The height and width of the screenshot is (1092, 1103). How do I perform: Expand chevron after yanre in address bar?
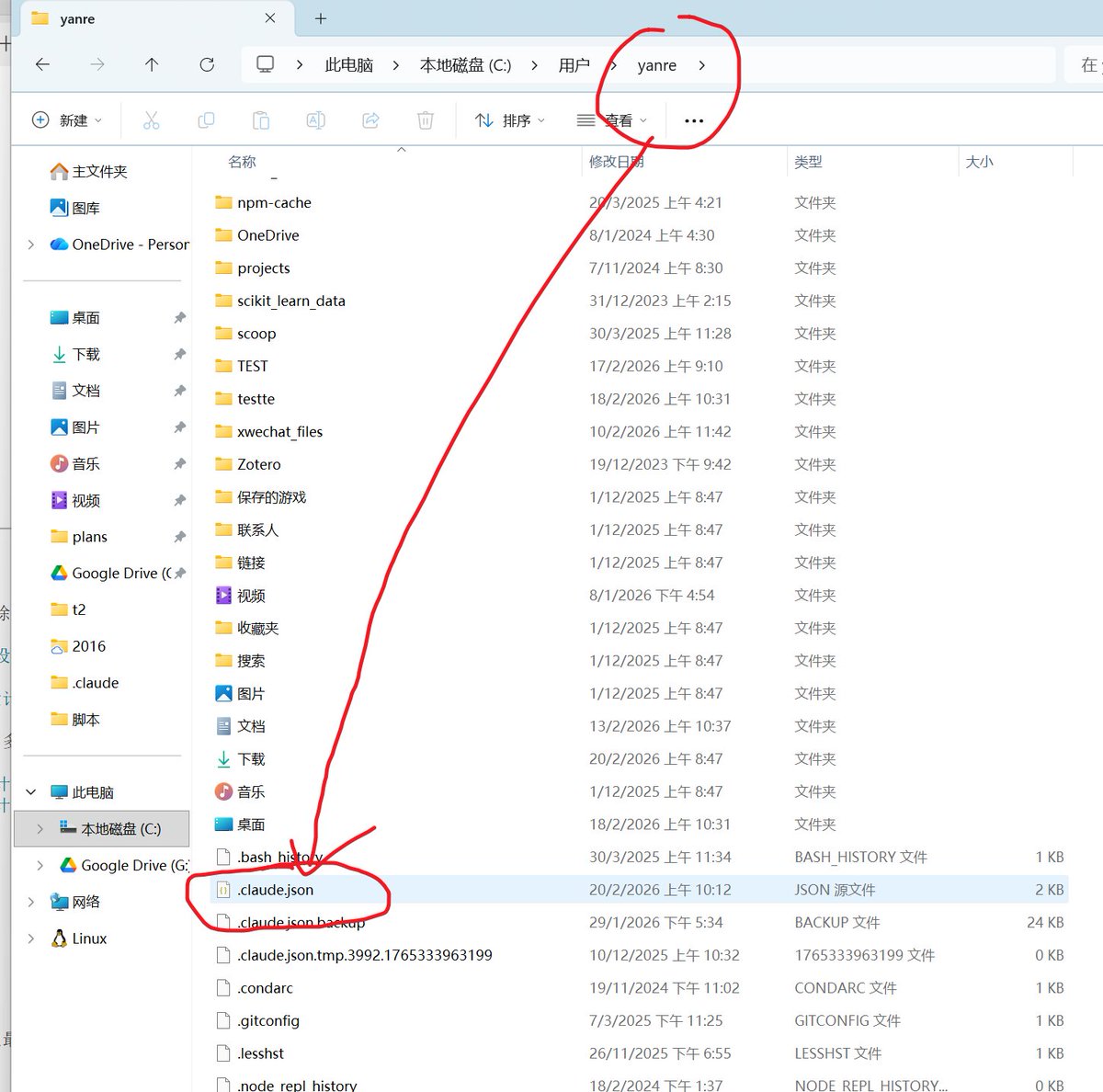click(702, 65)
